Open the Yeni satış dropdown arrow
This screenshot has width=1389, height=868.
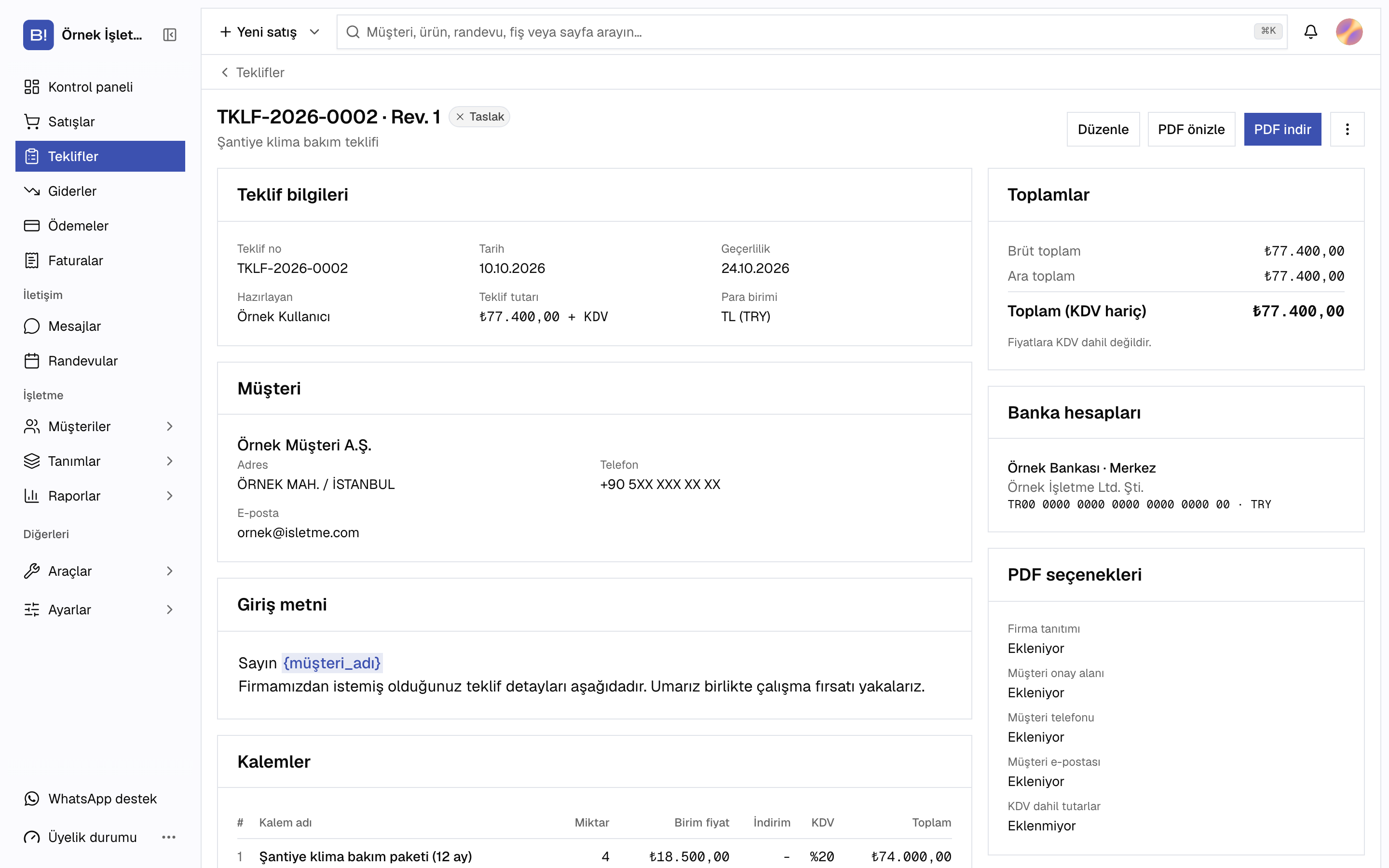(314, 31)
